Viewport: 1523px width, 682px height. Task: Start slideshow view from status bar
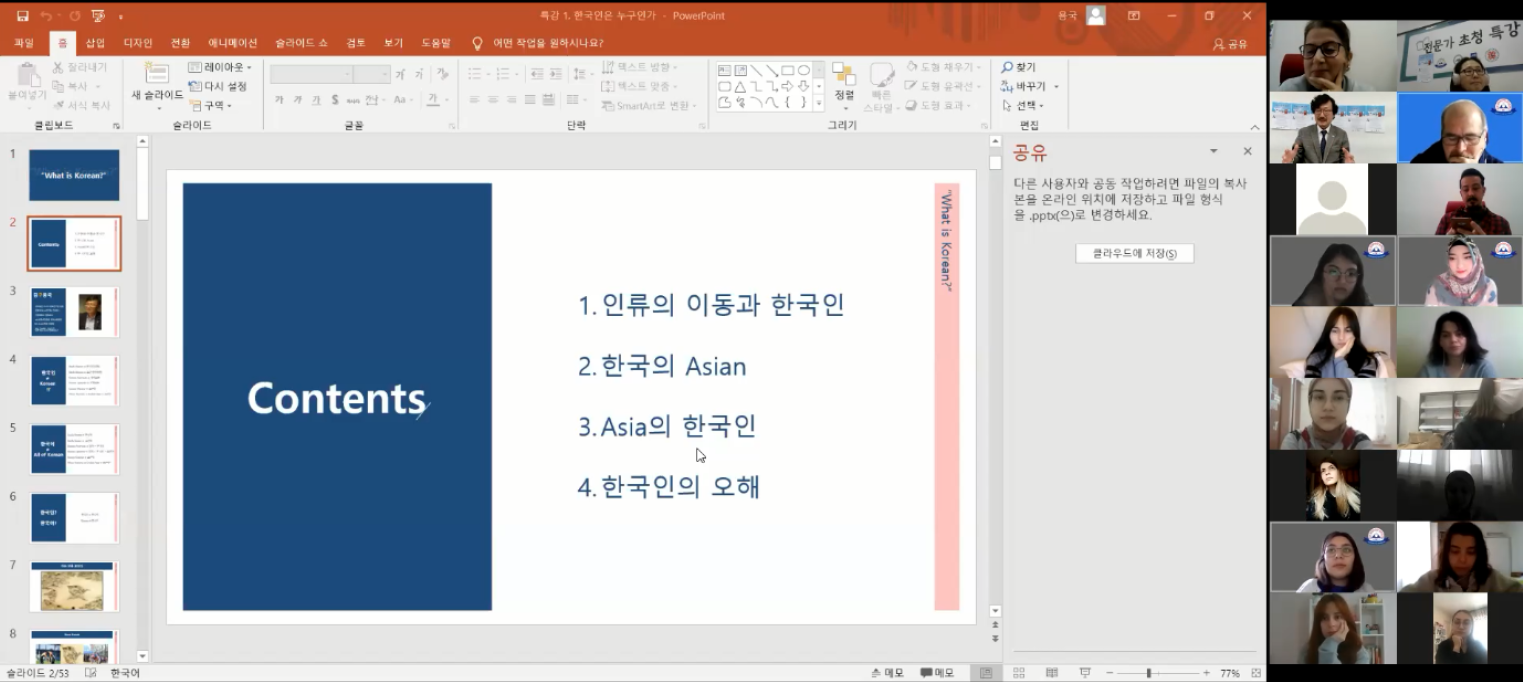point(1085,673)
